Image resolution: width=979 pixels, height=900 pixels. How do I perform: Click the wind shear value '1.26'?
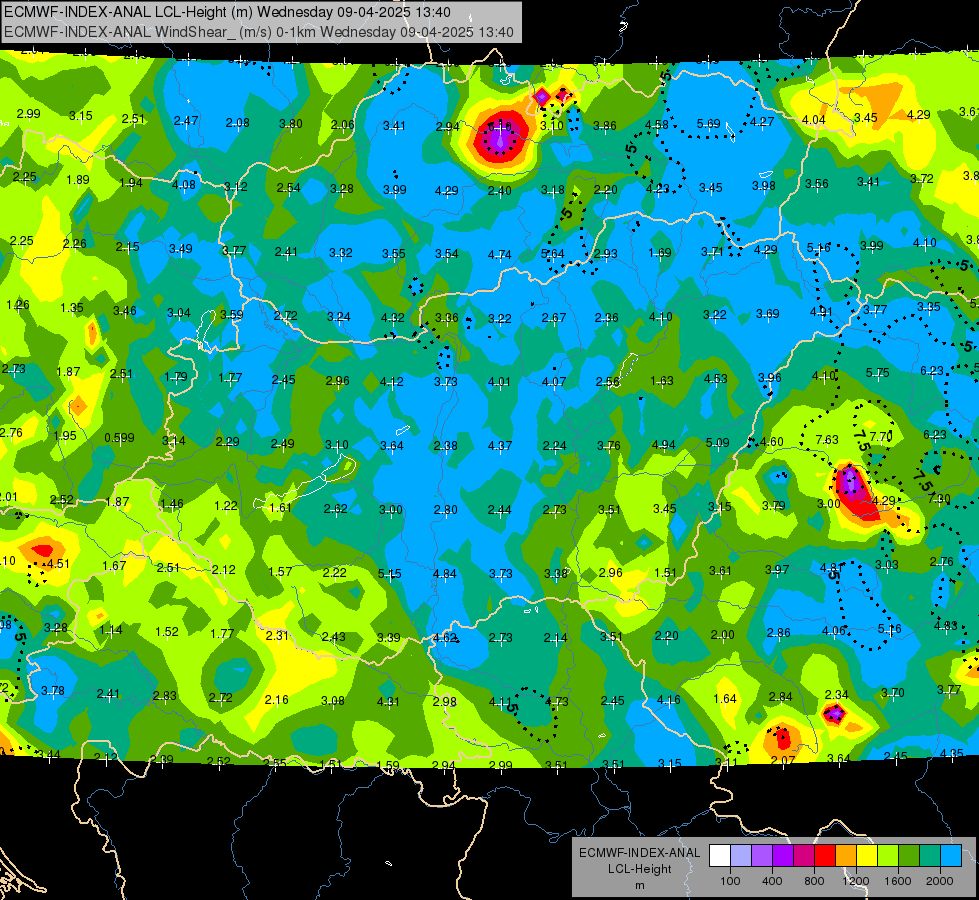coord(17,305)
